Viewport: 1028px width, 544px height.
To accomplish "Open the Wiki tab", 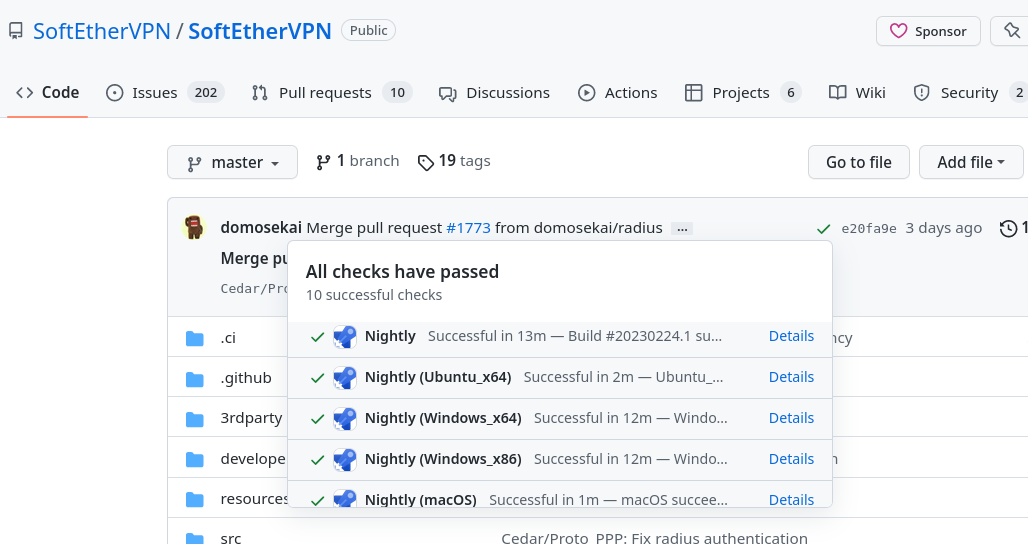I will click(857, 92).
